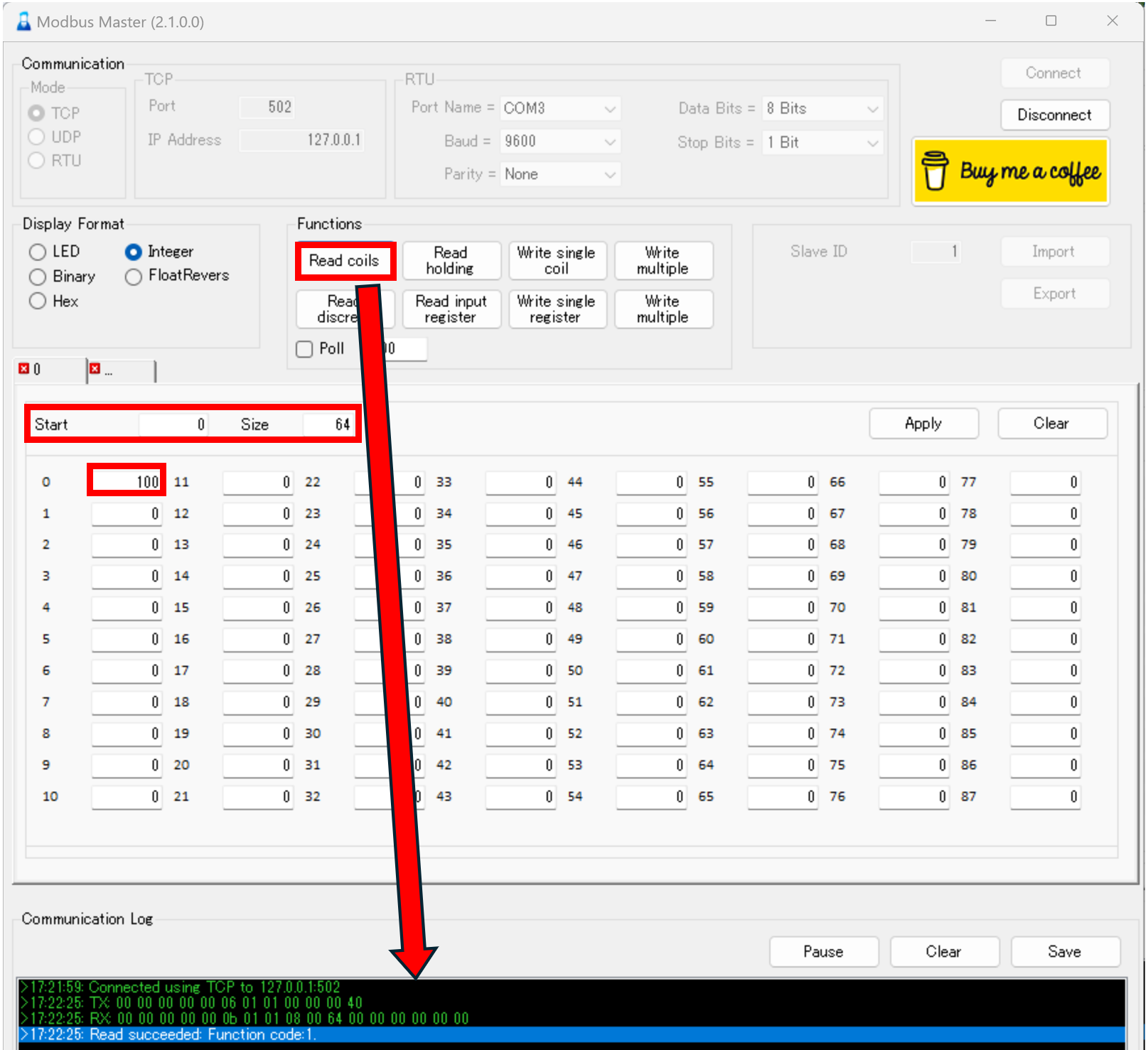1148x1050 pixels.
Task: Apply the register values
Action: click(x=923, y=423)
